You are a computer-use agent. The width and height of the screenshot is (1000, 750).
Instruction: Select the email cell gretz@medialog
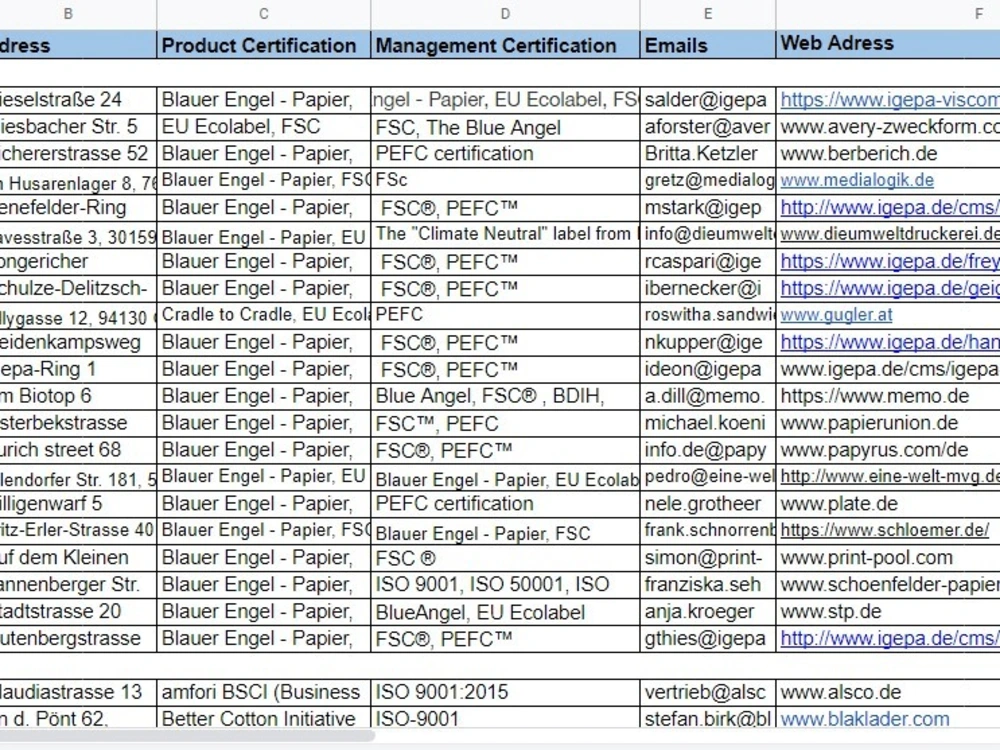708,180
